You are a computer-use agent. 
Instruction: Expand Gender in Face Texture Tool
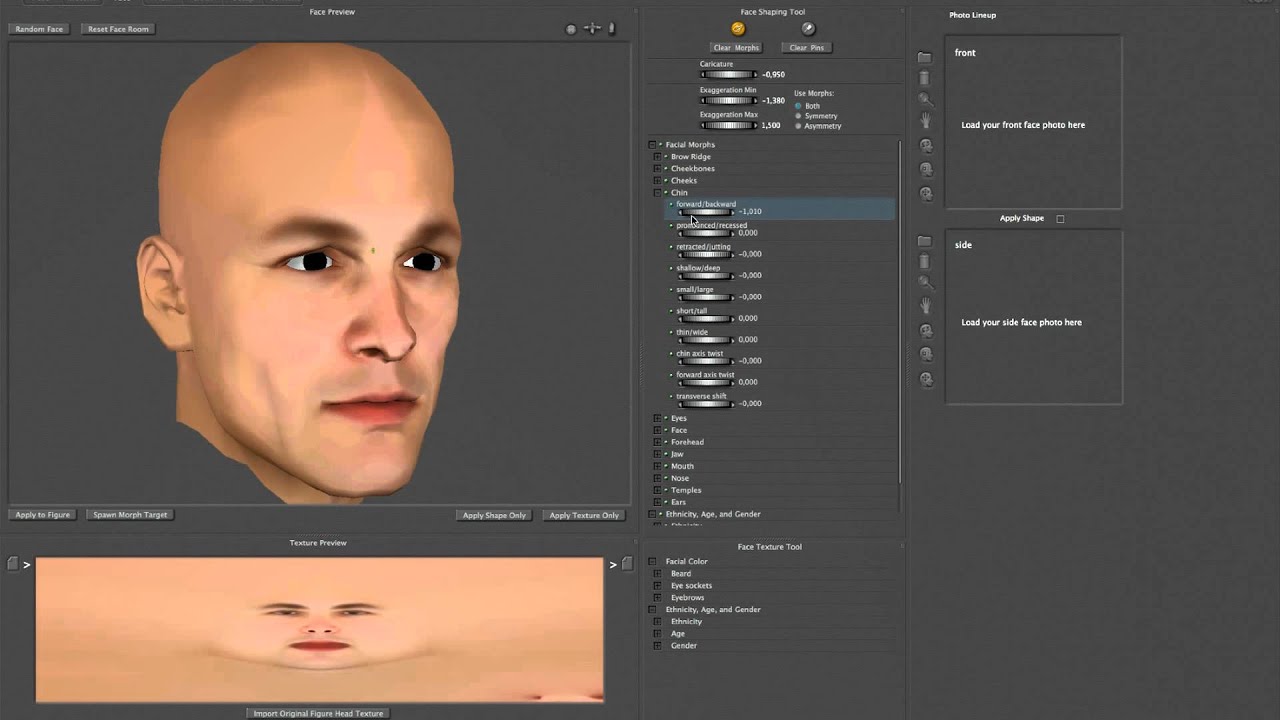(657, 646)
